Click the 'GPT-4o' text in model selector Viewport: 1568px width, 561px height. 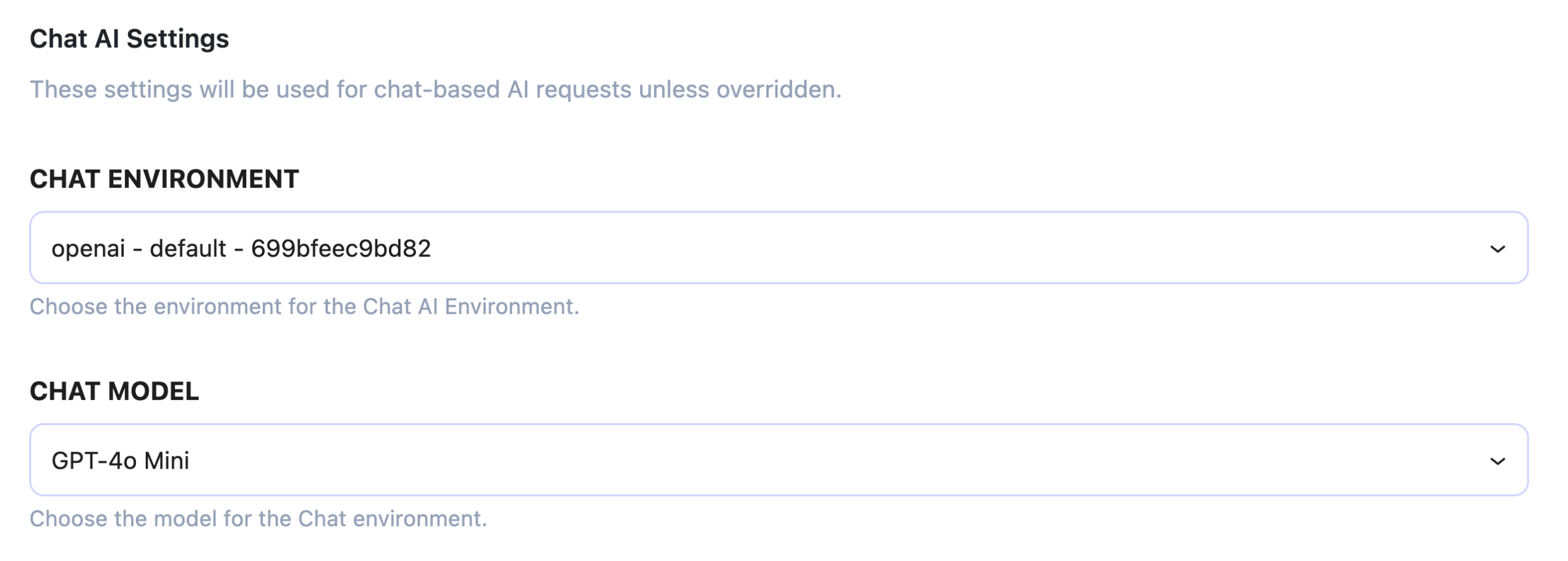point(94,461)
